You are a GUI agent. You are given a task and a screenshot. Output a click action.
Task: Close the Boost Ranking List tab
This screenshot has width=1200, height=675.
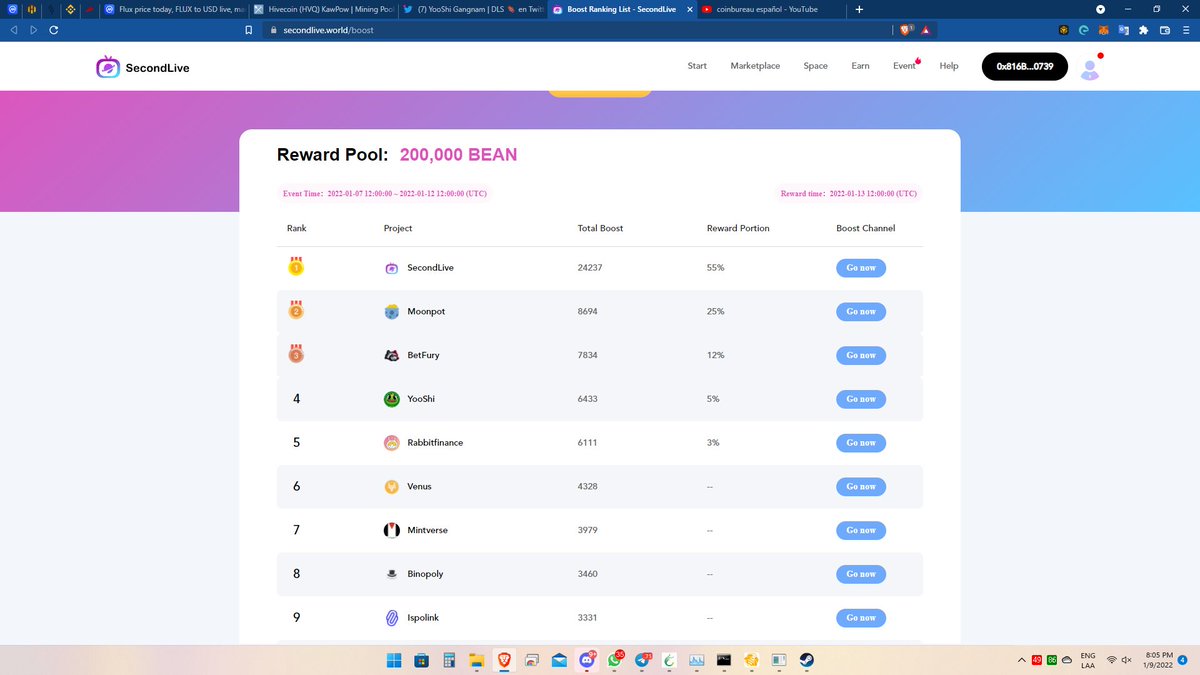[688, 9]
